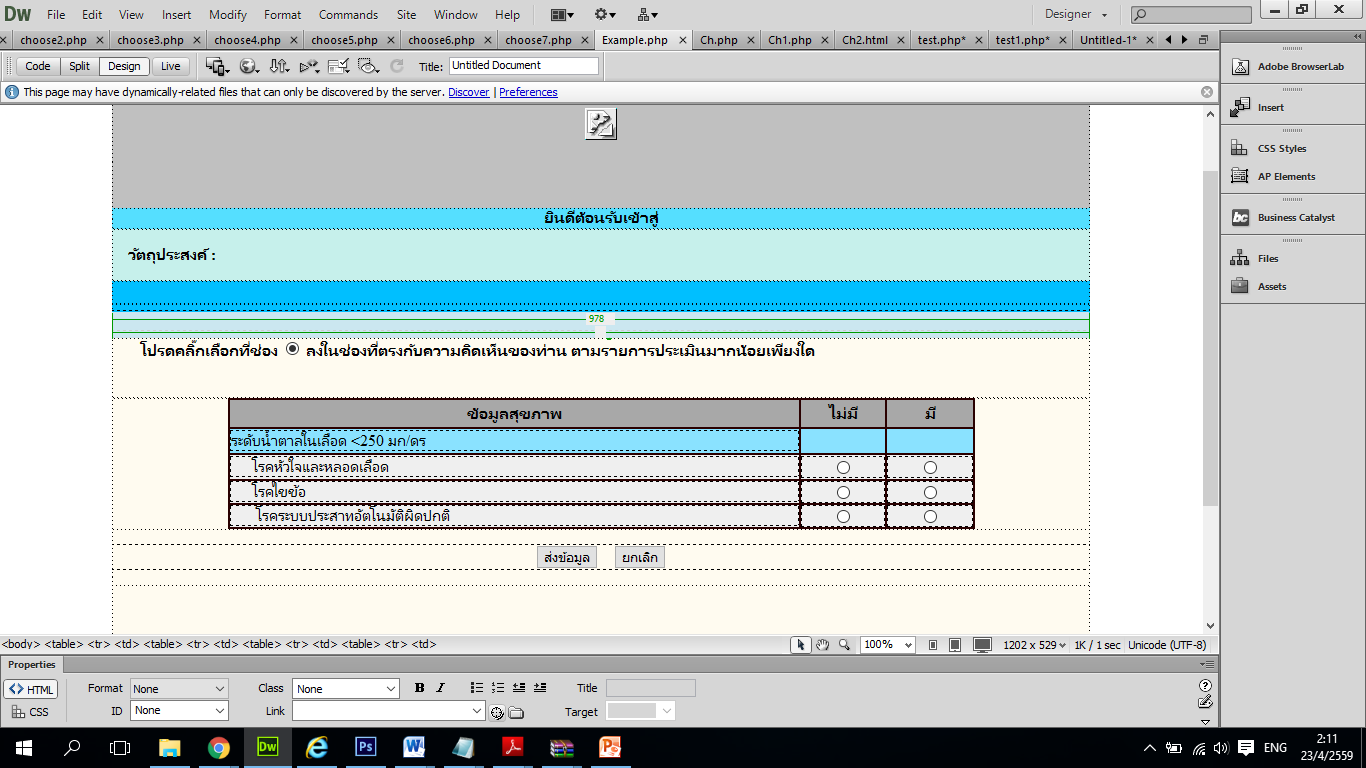The width and height of the screenshot is (1366, 768).
Task: Select มี radio for โรคหัวใจและหลอดเลือด
Action: (930, 467)
